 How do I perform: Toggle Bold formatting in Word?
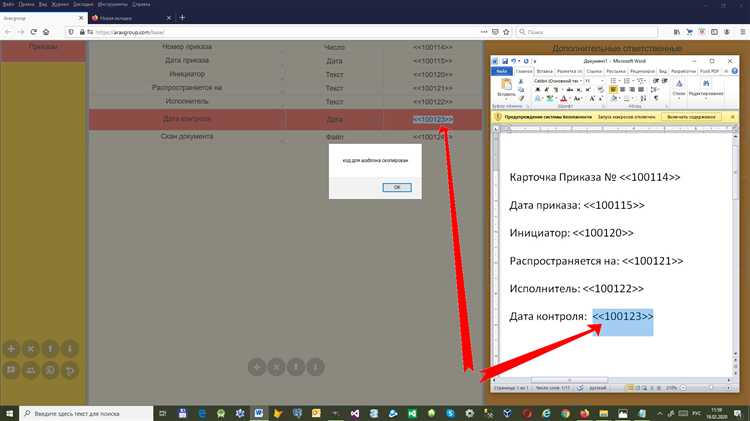537,89
